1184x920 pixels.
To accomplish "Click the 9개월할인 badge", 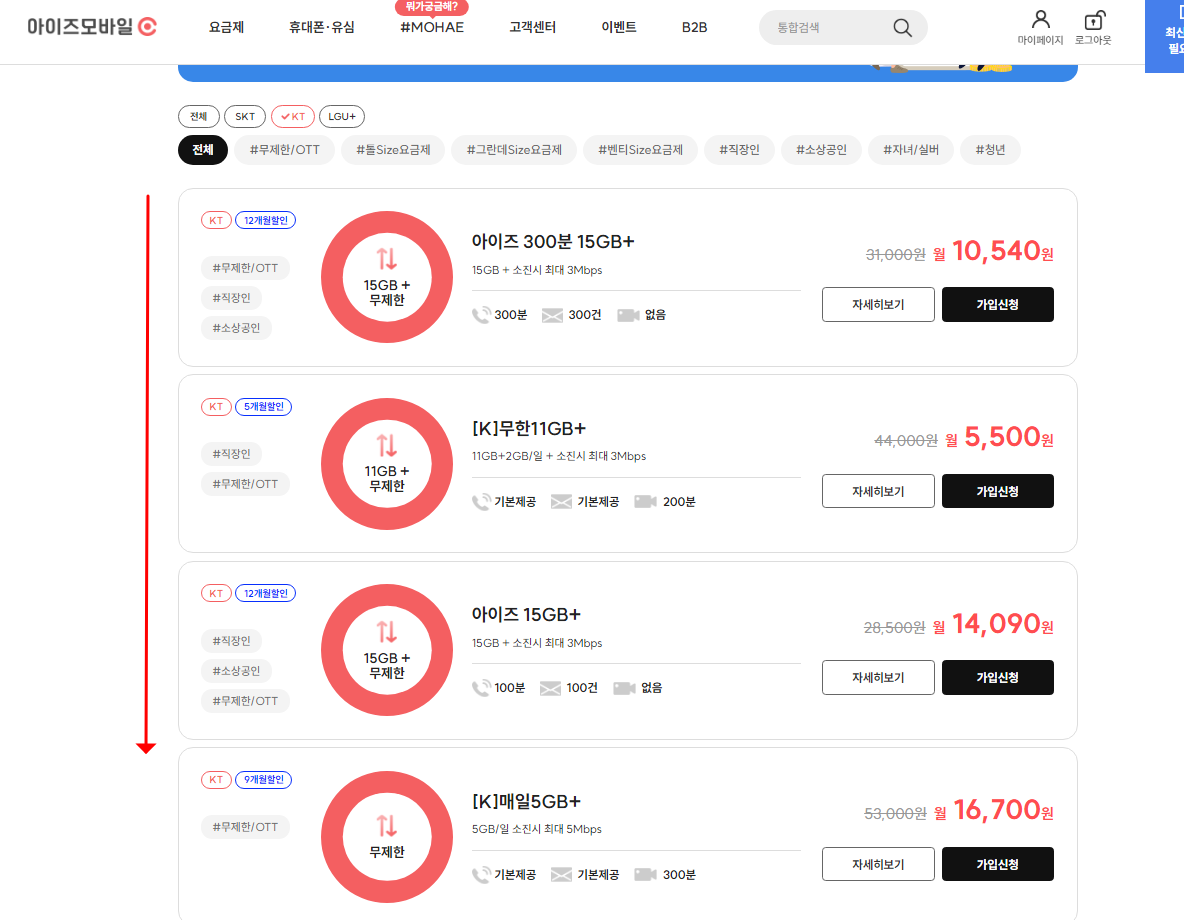I will [x=264, y=780].
